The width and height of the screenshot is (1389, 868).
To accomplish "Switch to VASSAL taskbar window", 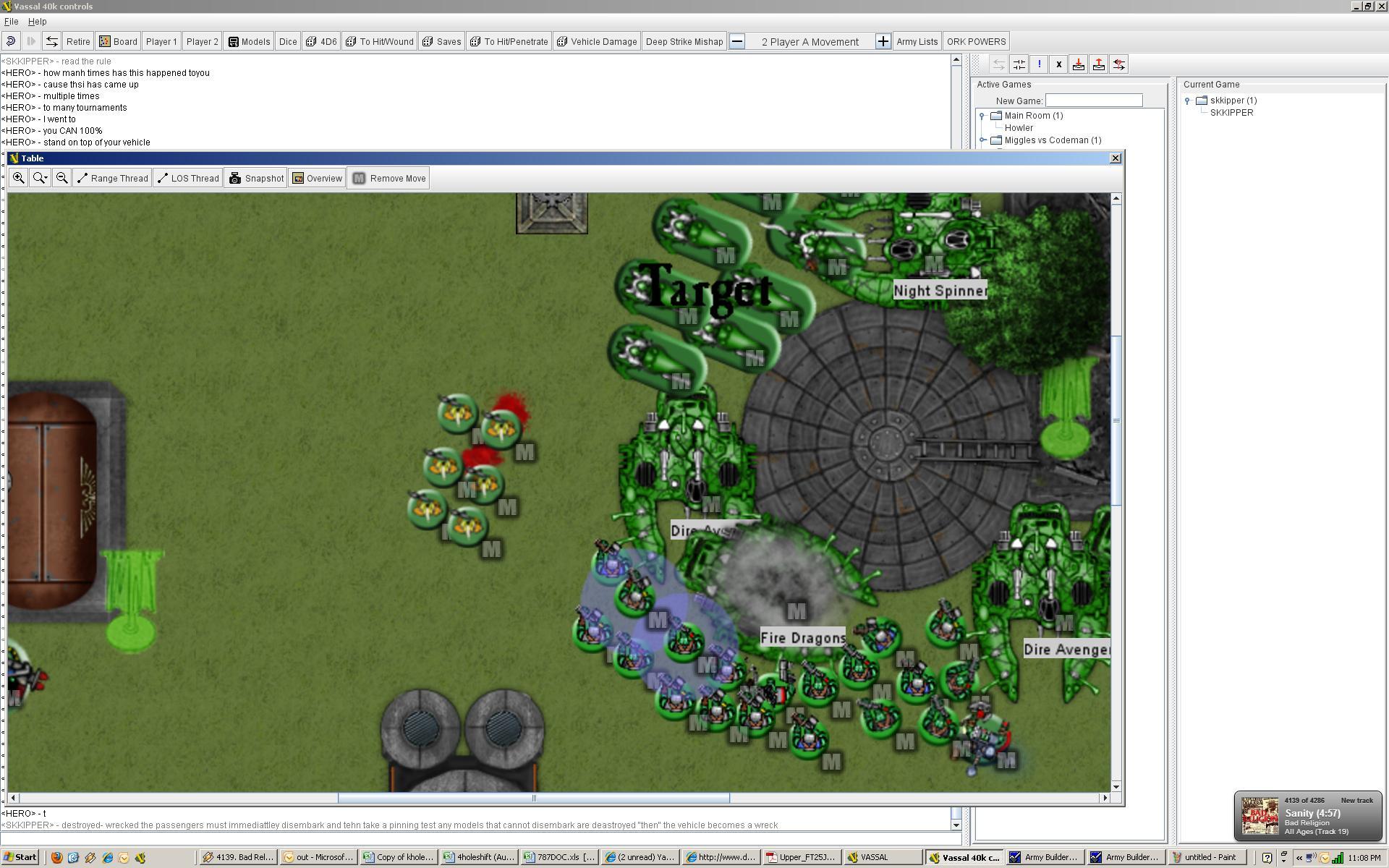I will point(882,857).
